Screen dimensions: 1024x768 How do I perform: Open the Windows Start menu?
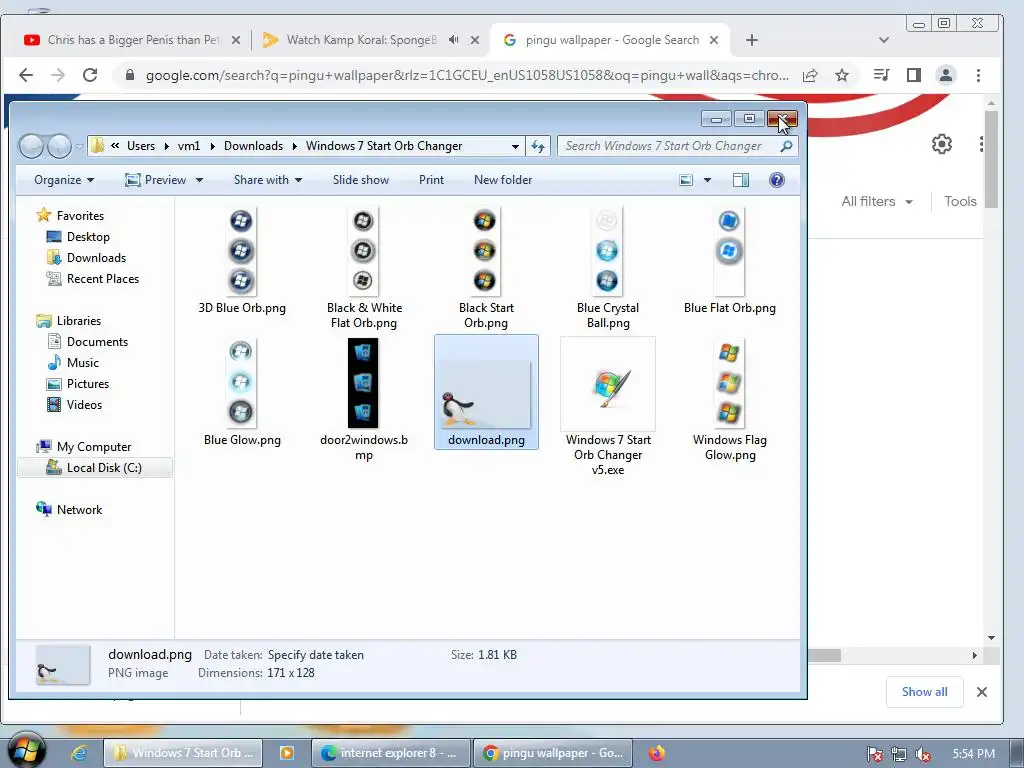point(25,750)
